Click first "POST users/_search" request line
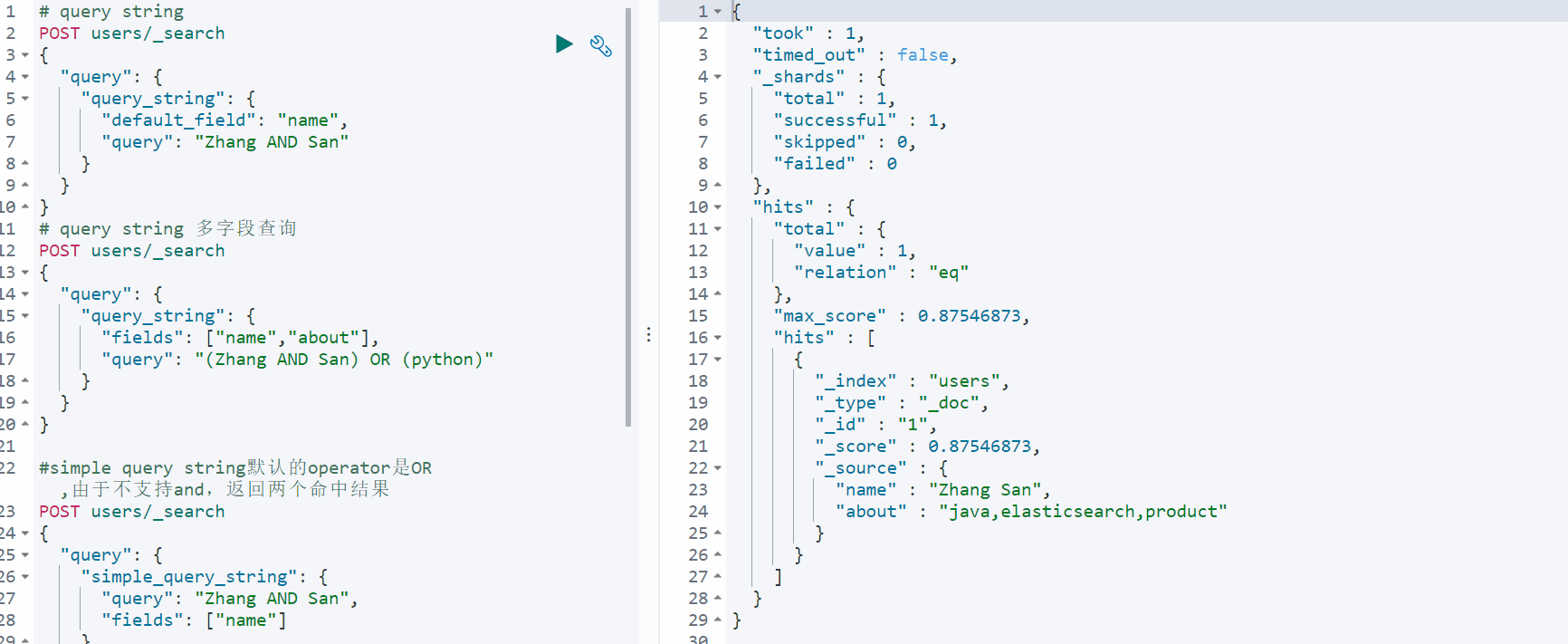This screenshot has width=1568, height=644. [131, 34]
